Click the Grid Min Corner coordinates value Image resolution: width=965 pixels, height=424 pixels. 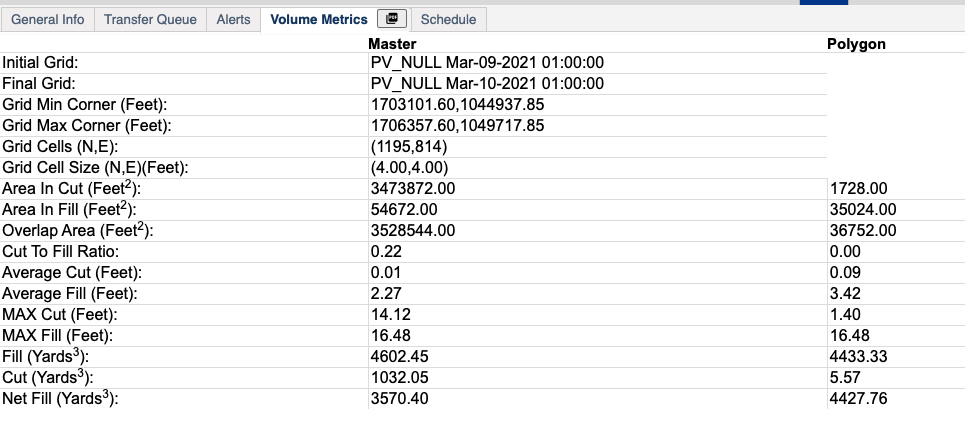[x=457, y=105]
